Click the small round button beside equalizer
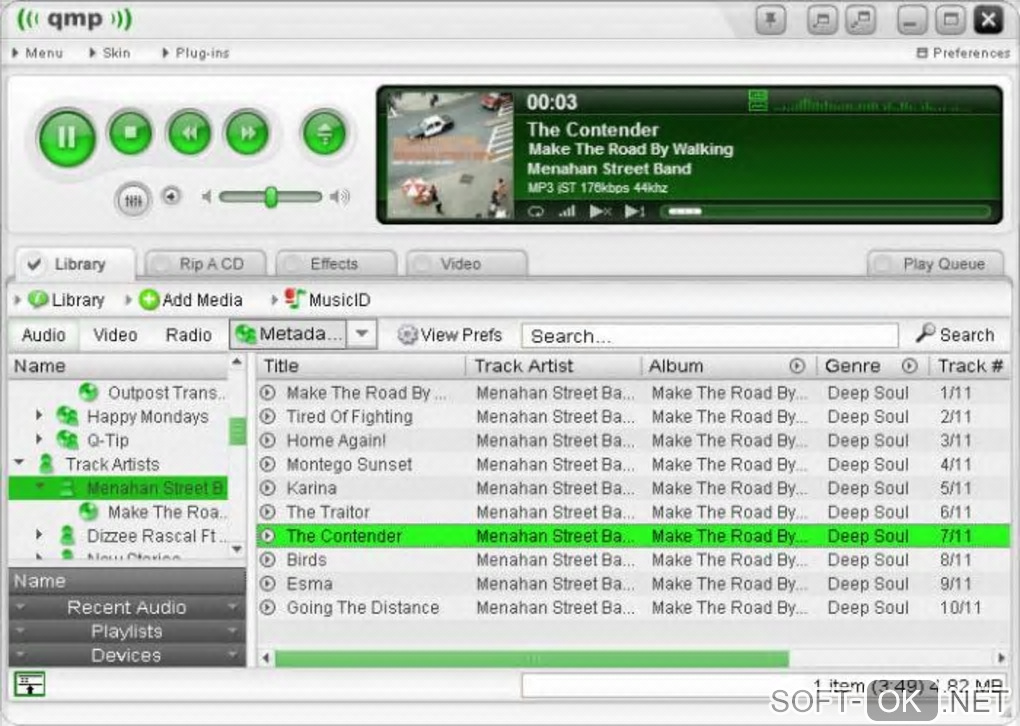 click(172, 195)
